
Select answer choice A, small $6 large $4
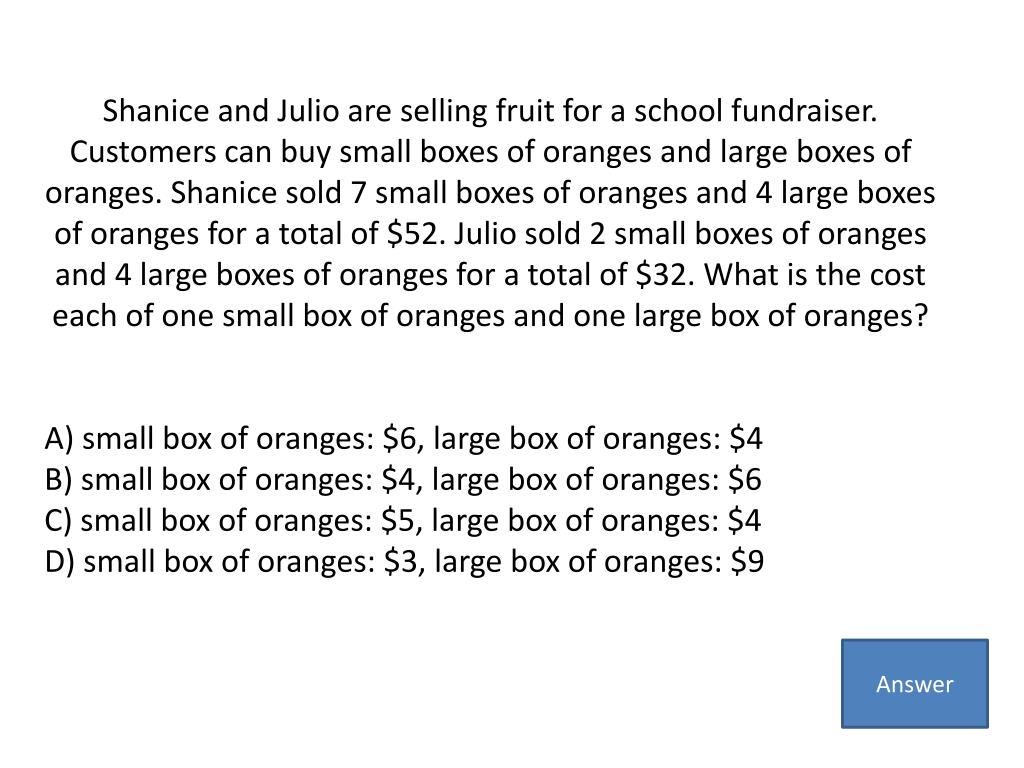pyautogui.click(x=404, y=438)
